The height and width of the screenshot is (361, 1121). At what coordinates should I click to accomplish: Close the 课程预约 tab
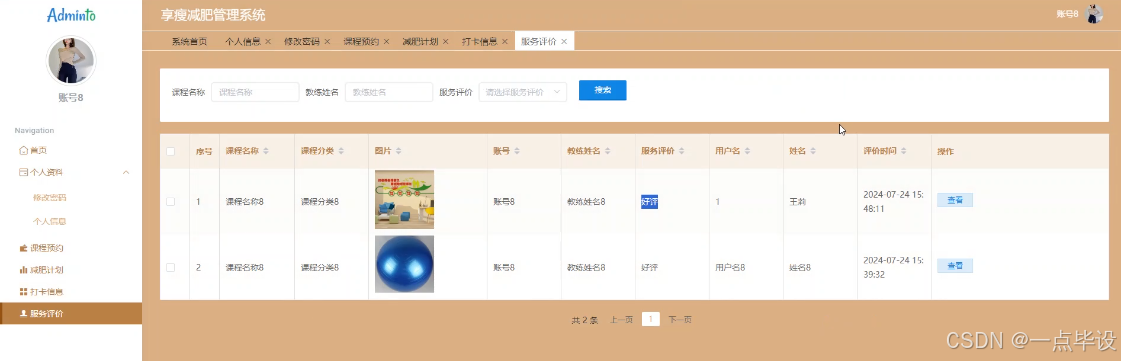tap(386, 41)
